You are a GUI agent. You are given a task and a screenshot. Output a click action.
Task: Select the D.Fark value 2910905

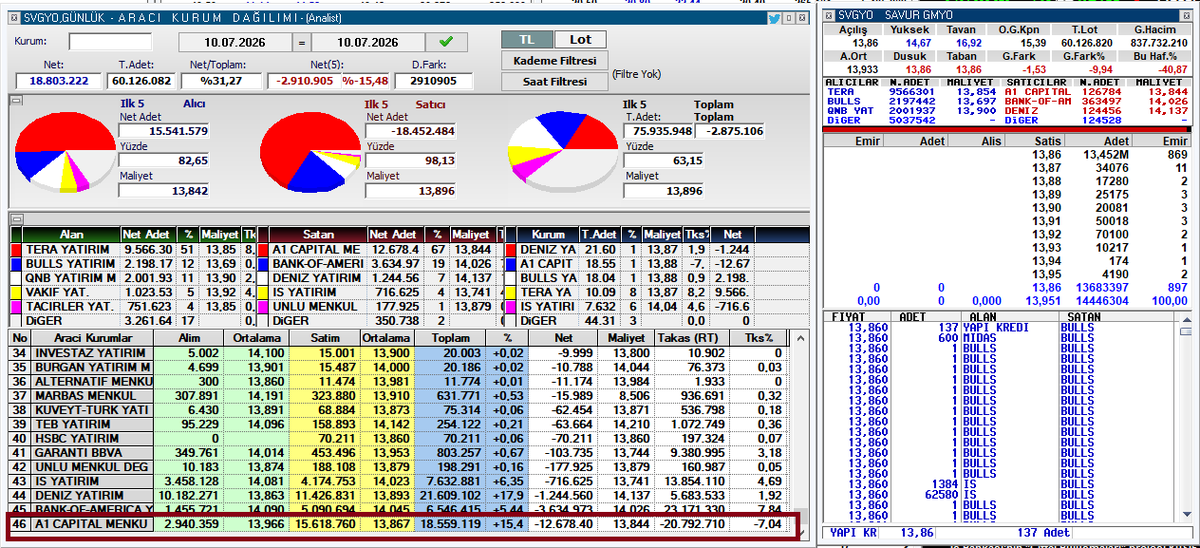pyautogui.click(x=433, y=81)
